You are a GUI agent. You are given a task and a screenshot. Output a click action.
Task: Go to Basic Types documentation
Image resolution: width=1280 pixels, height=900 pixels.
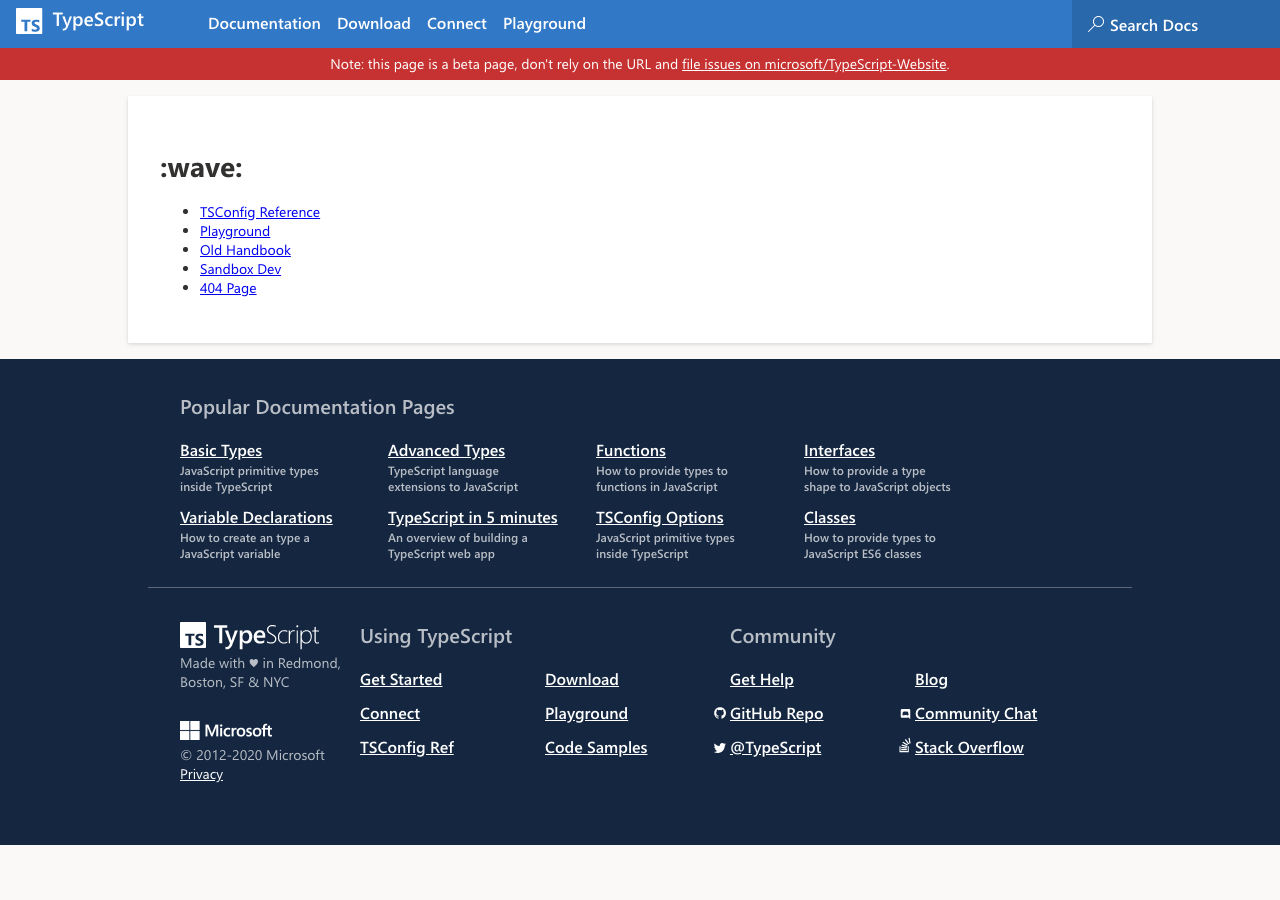pyautogui.click(x=221, y=450)
